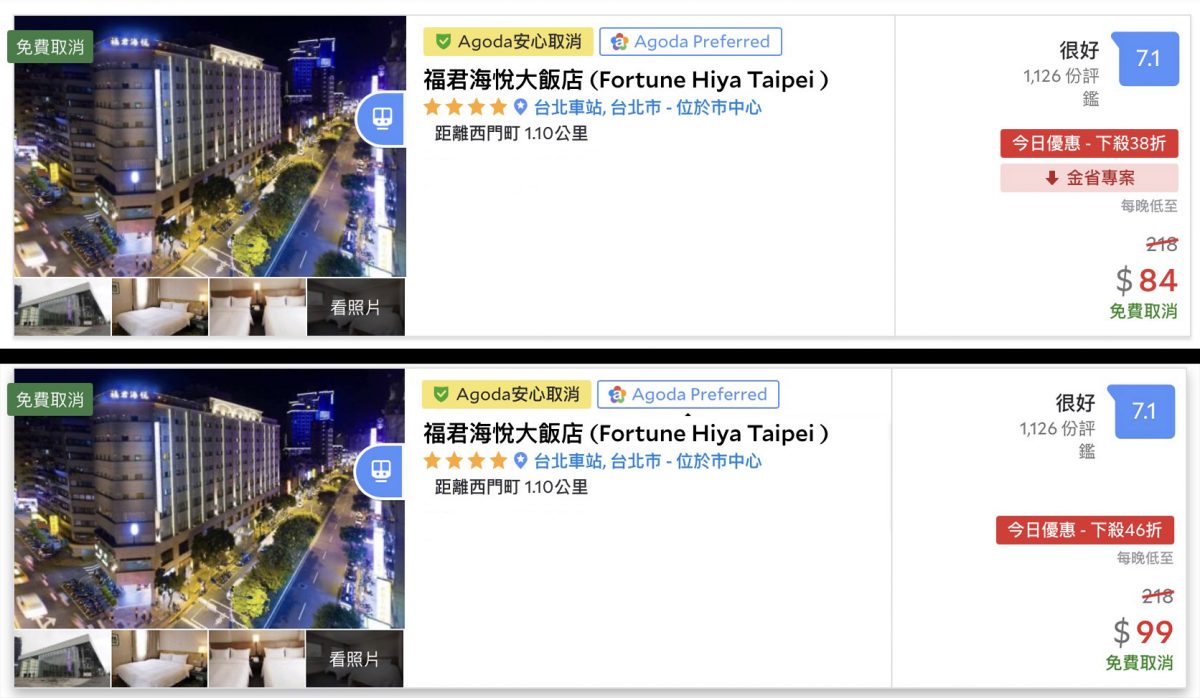Click the 今日優惠 下殺46折 deal badge
The height and width of the screenshot is (698, 1200).
click(x=1085, y=529)
